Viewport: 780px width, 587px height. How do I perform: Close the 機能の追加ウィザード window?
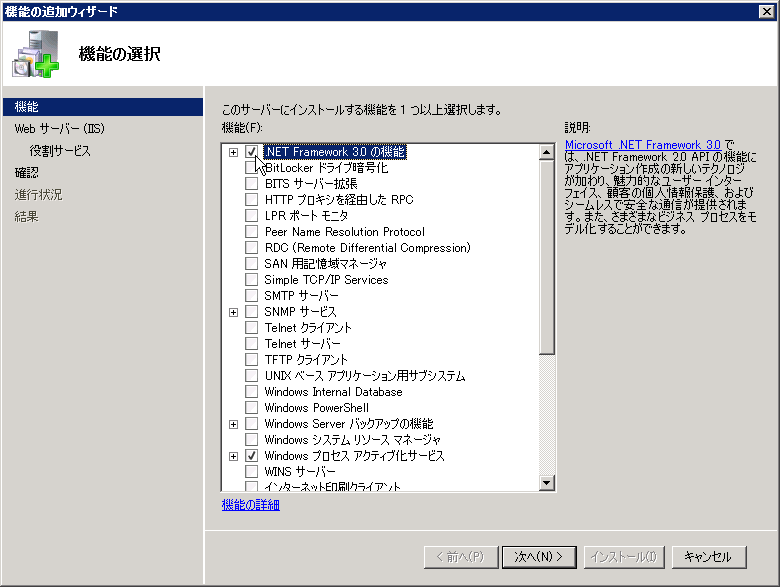coord(767,11)
